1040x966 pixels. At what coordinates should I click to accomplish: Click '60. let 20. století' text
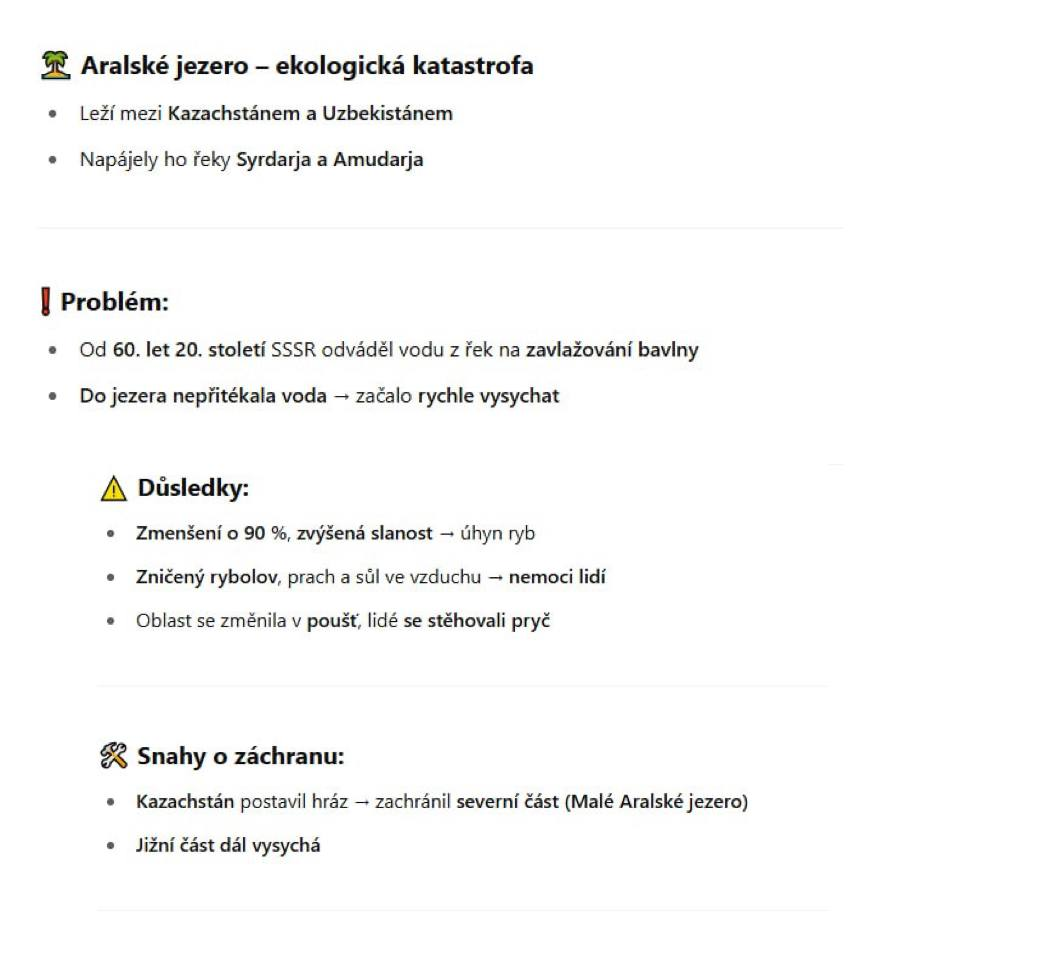point(189,350)
